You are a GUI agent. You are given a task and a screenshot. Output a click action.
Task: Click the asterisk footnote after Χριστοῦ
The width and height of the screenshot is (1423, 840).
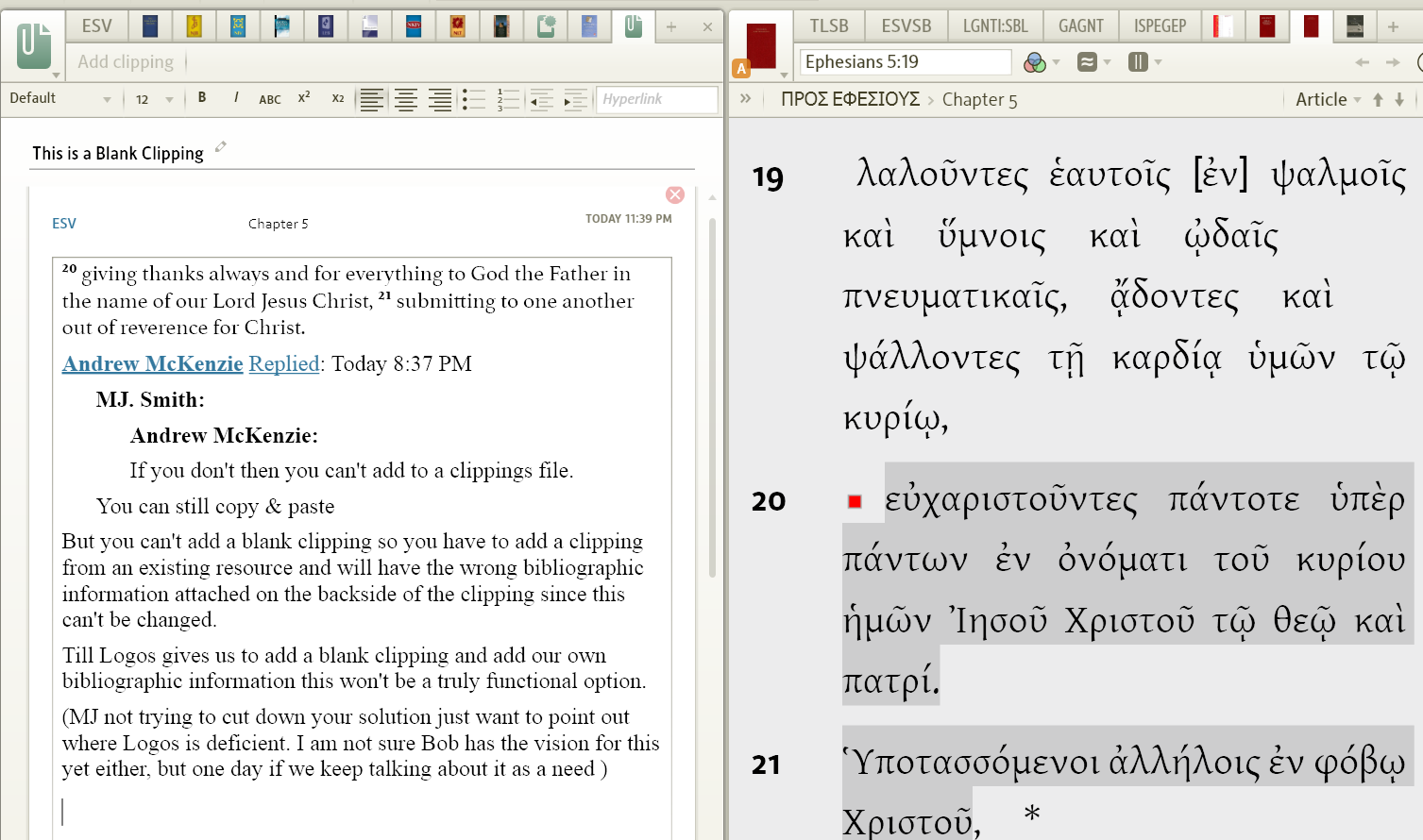pos(1032,814)
